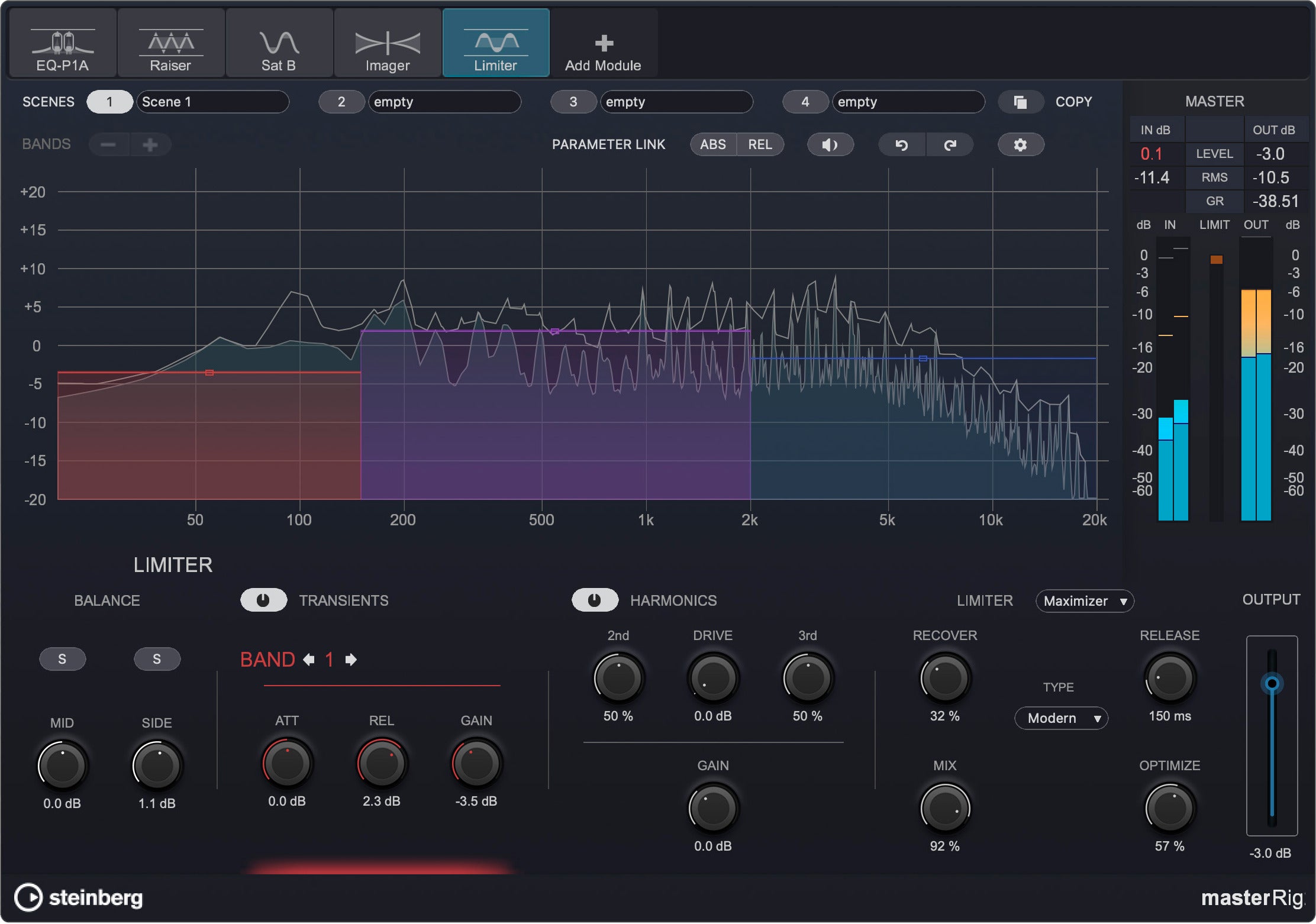Click the COPY scenes button
Screen dimensions: 1316x924
pos(1021,102)
